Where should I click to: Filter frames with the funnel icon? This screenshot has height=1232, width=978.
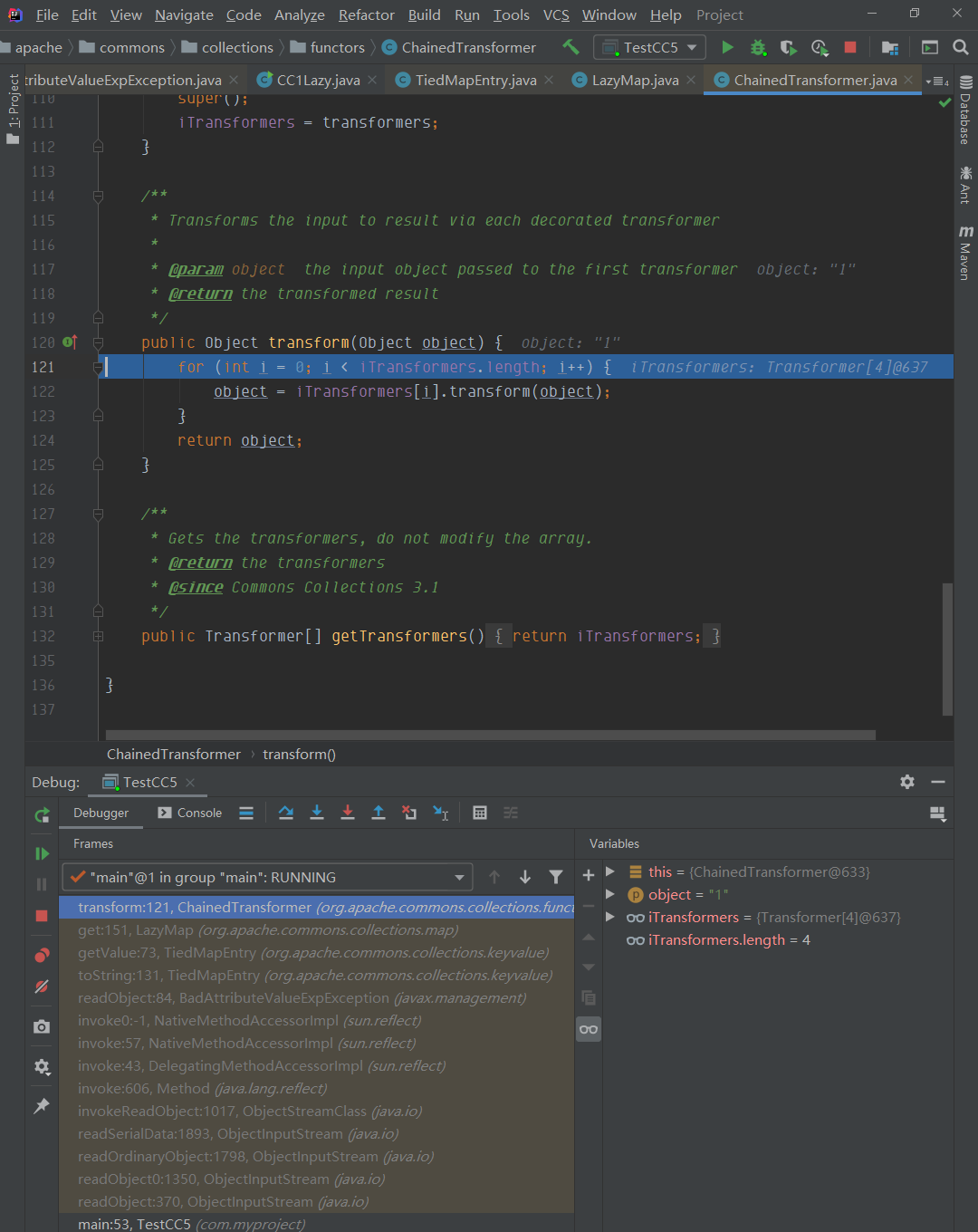[x=556, y=877]
